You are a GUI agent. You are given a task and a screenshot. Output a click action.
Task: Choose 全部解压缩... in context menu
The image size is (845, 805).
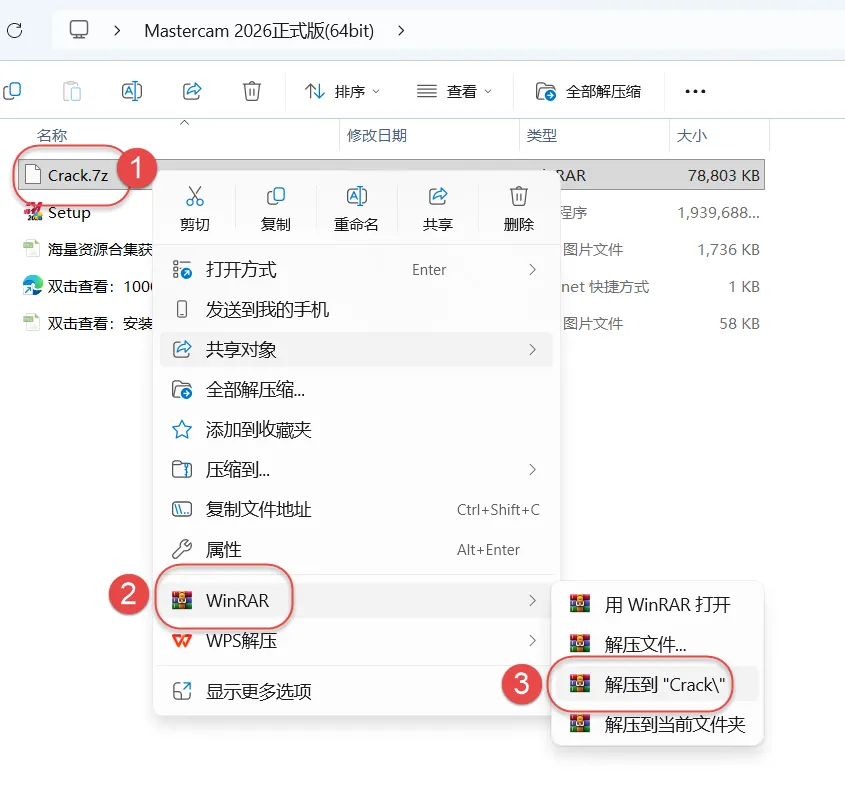356,390
